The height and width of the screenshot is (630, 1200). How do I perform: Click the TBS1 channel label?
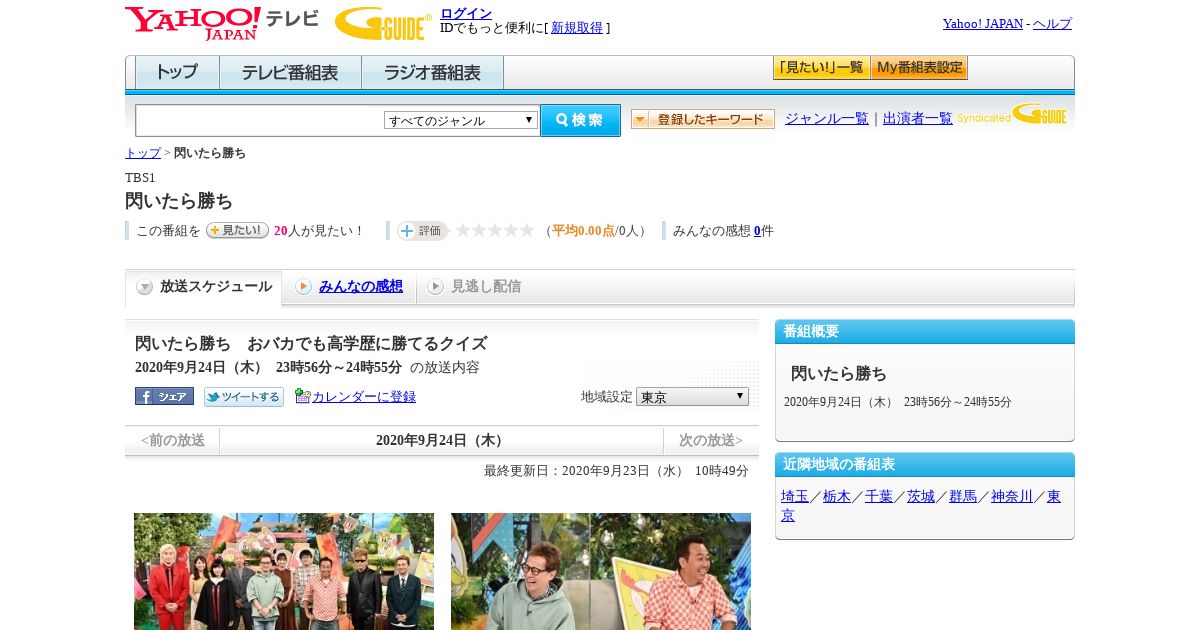pos(140,178)
